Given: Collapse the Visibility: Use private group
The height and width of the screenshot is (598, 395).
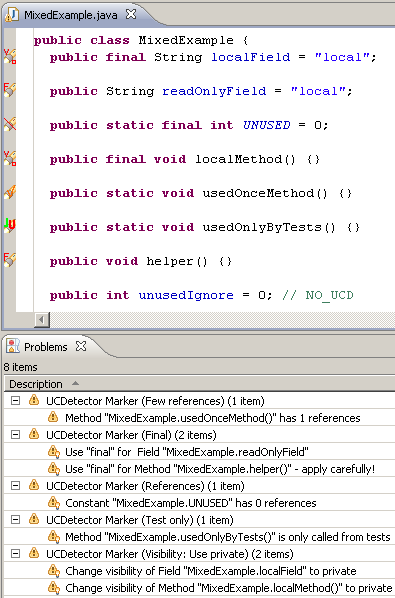Looking at the screenshot, I should (x=15, y=553).
